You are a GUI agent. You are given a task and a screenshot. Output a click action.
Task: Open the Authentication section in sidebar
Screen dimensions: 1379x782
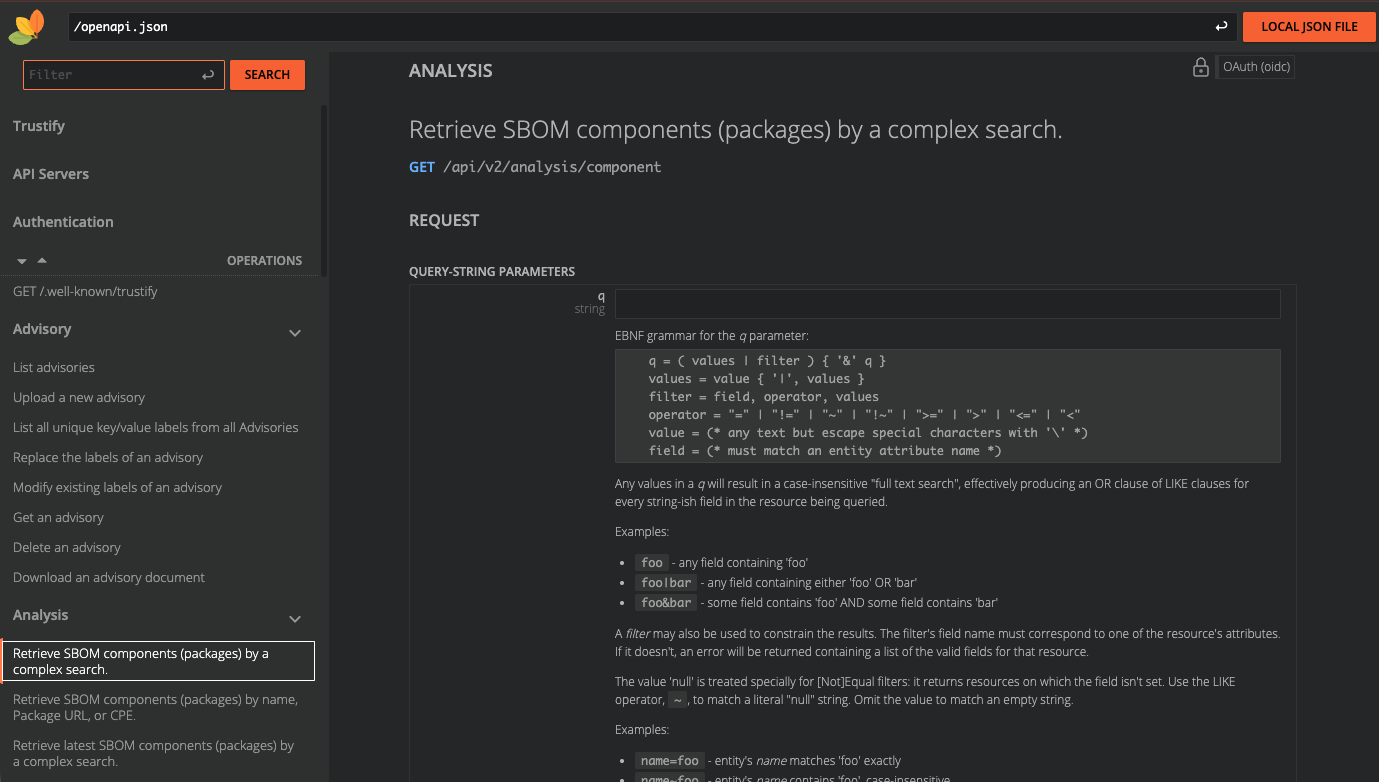pos(63,222)
